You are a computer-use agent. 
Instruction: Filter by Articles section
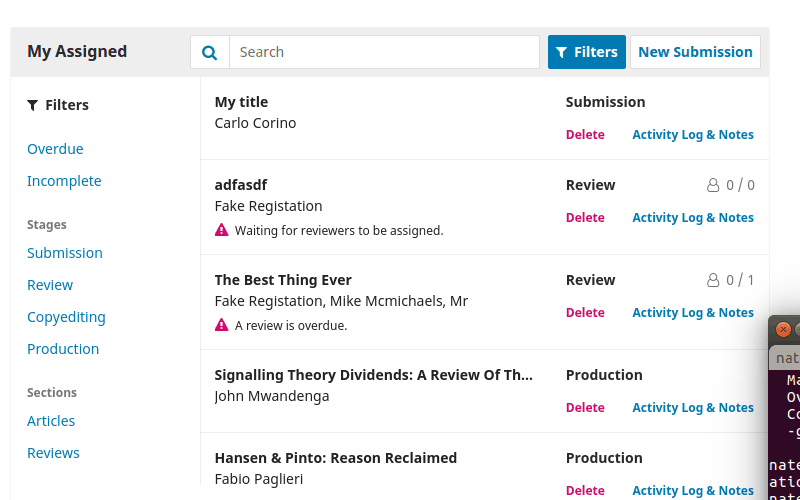(51, 421)
